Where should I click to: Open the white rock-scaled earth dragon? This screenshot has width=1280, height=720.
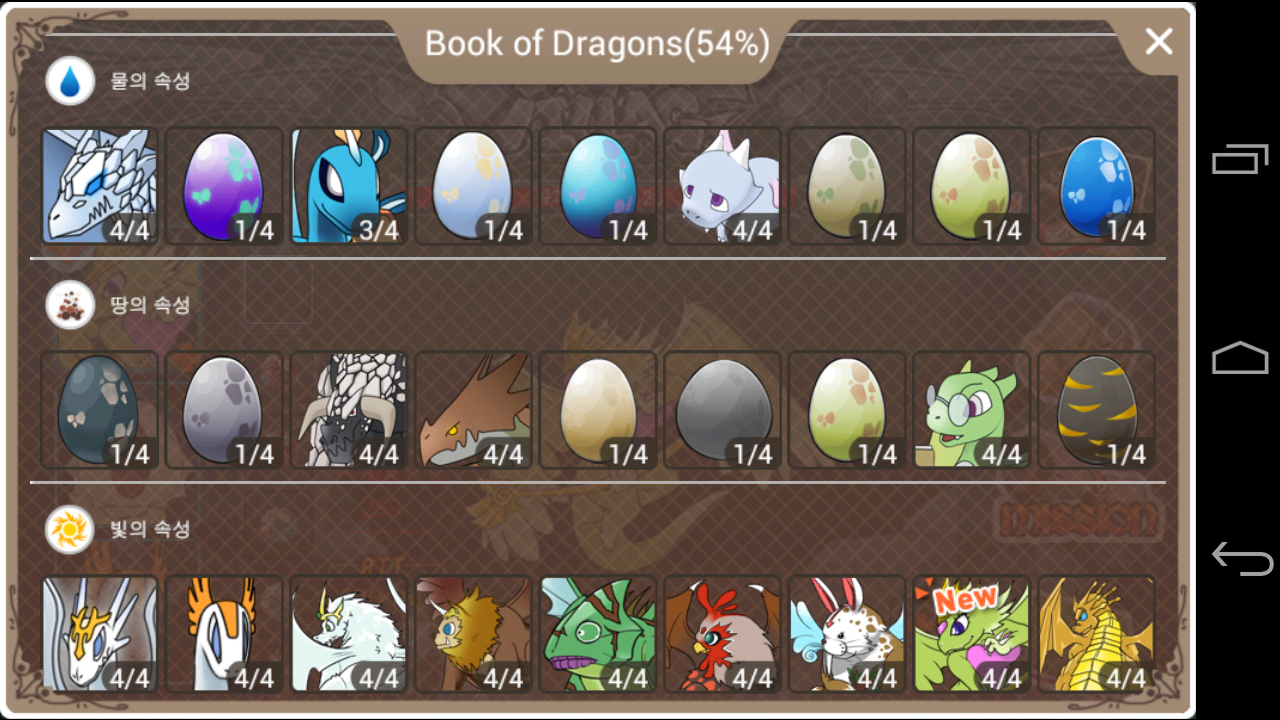pos(348,409)
